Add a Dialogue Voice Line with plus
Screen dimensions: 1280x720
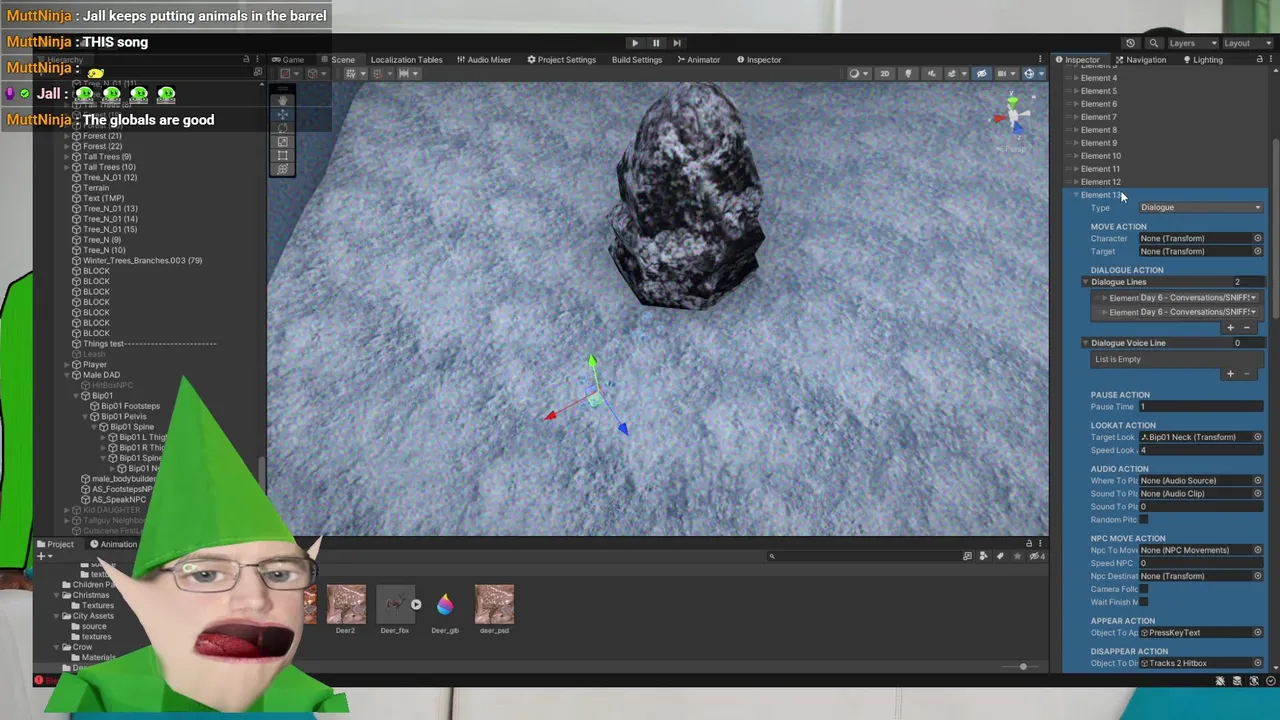[x=1231, y=374]
